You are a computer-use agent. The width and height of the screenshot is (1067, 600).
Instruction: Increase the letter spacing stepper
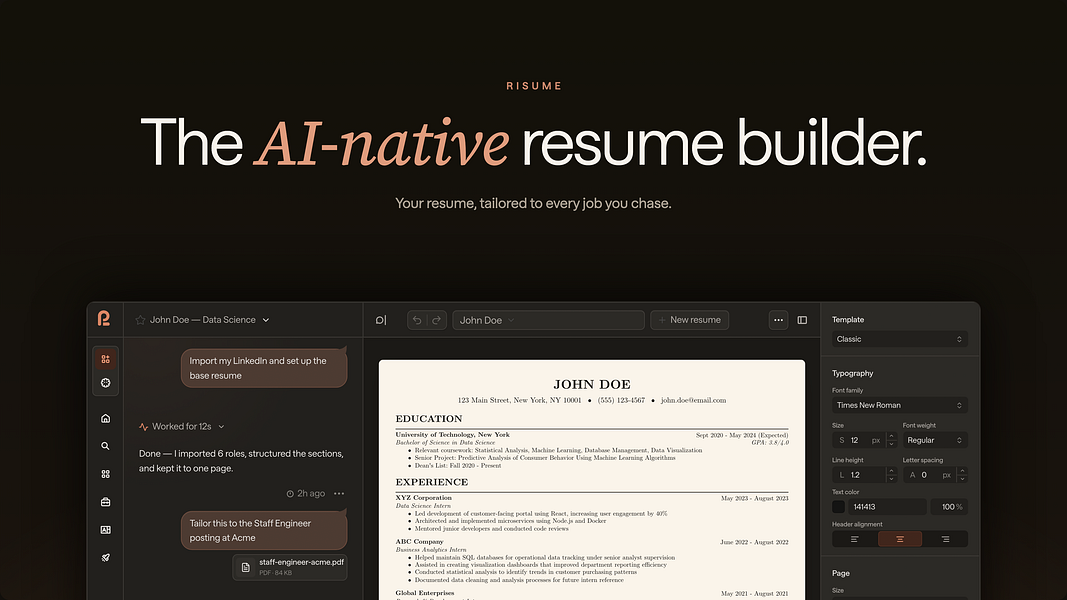pos(962,471)
